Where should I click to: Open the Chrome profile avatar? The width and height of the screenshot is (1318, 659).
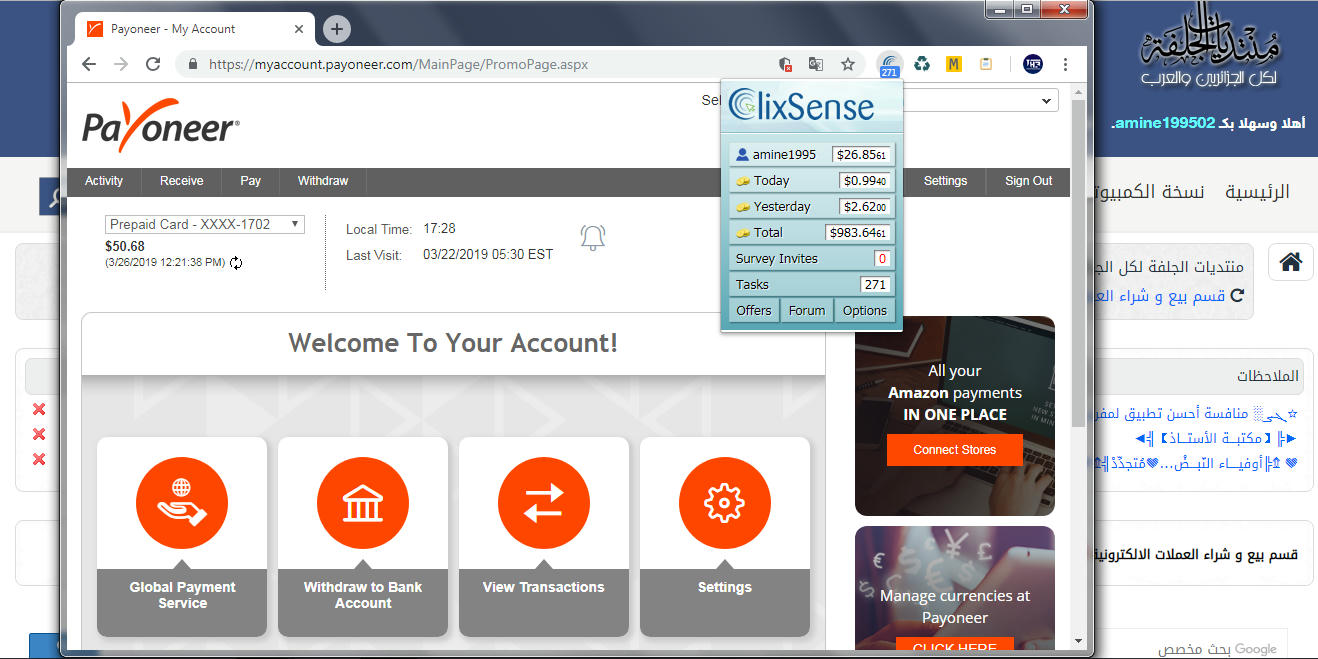pos(1033,64)
